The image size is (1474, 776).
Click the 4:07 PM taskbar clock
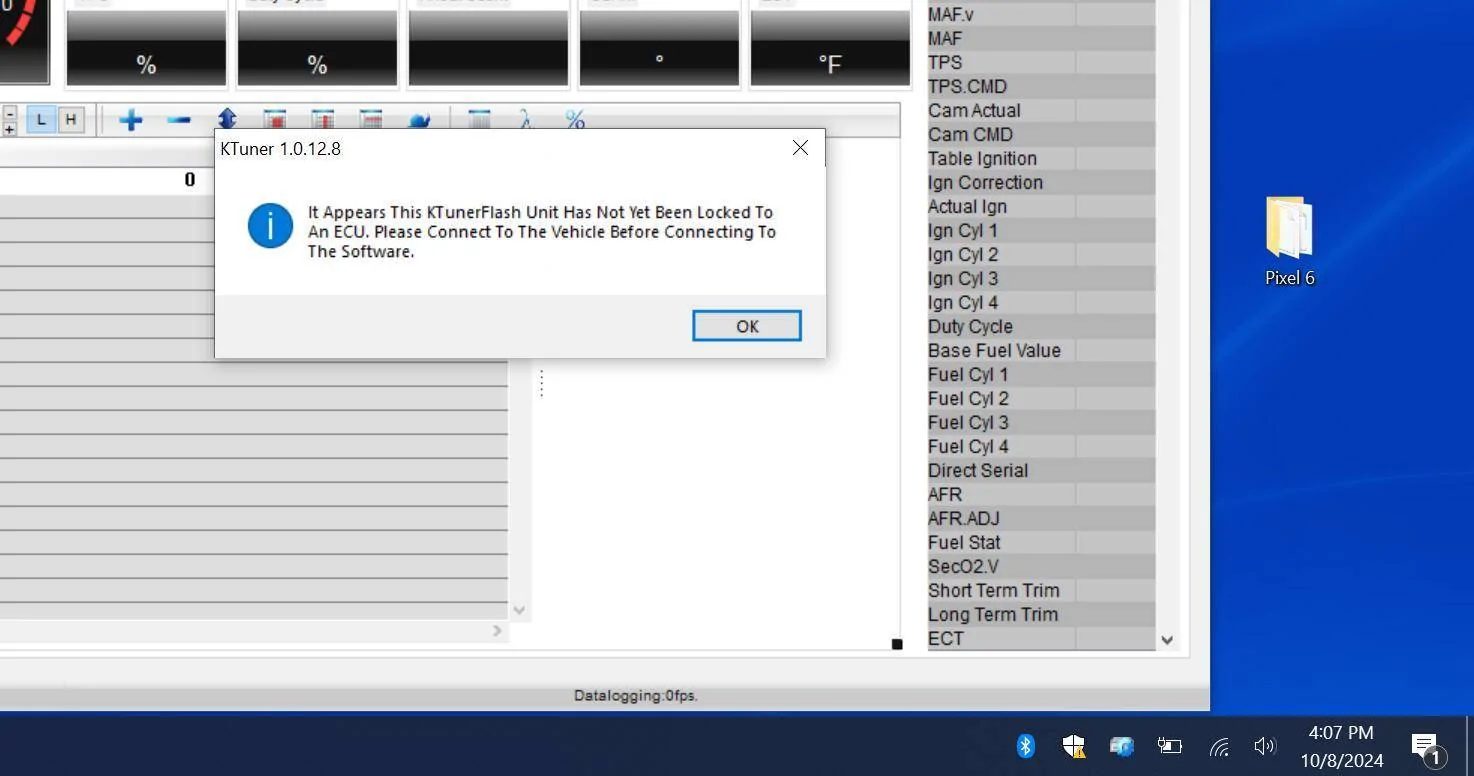tap(1341, 746)
